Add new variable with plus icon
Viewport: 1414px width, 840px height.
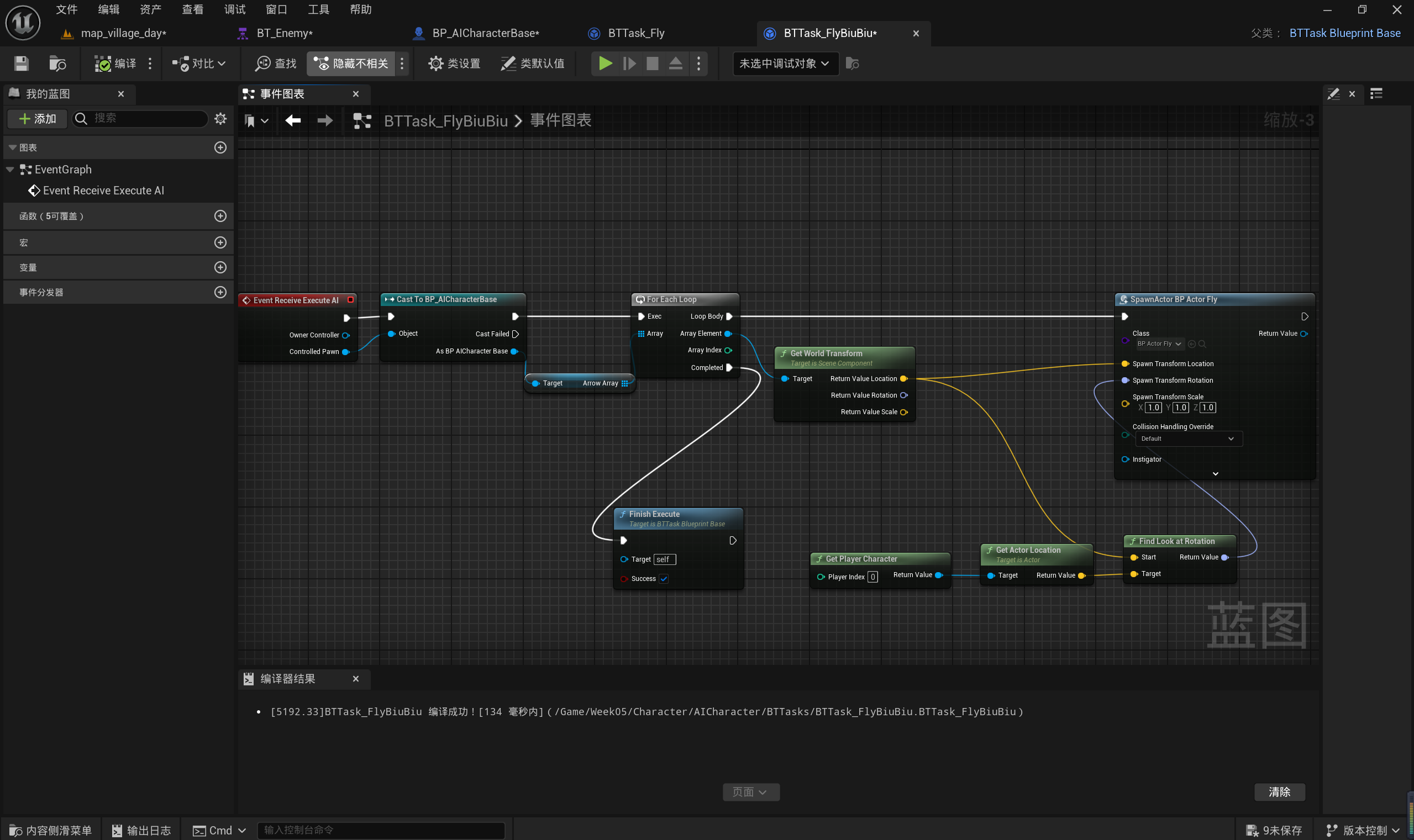click(x=220, y=267)
